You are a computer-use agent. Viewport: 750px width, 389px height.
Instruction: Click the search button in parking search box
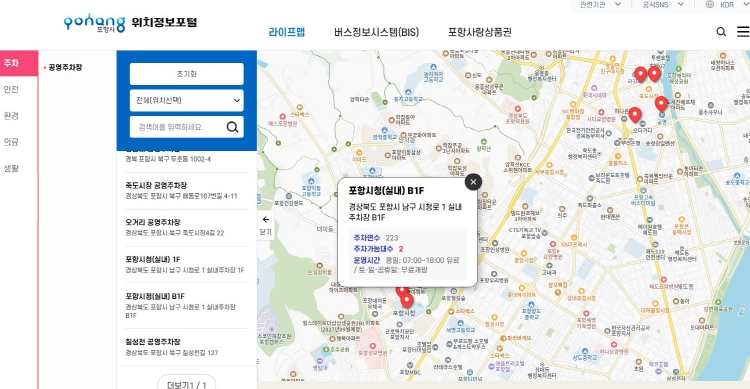tap(232, 127)
